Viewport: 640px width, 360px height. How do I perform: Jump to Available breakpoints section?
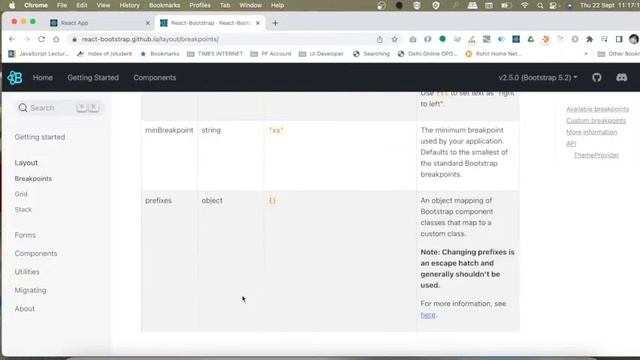pyautogui.click(x=598, y=109)
